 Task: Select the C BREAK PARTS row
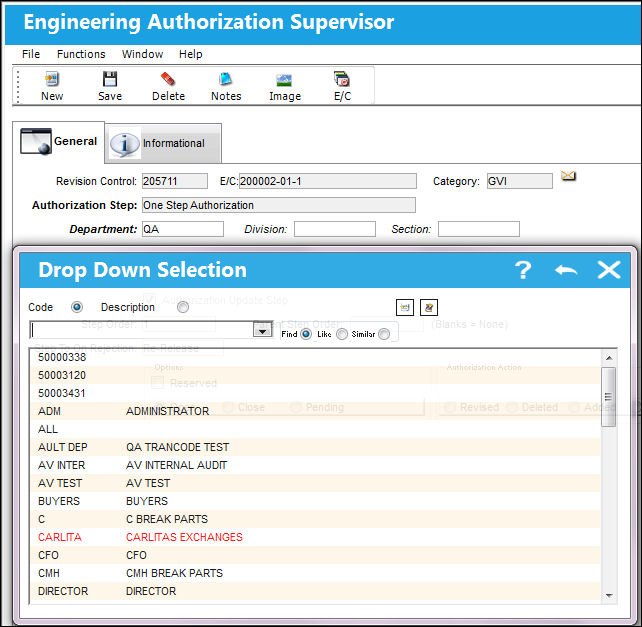coord(315,519)
